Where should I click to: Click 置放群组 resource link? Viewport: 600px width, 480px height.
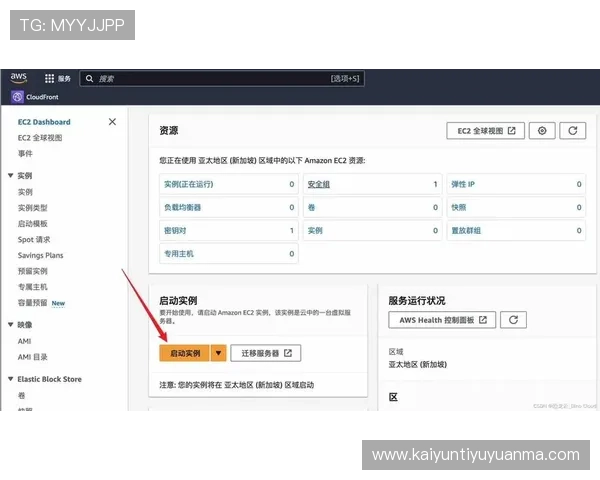(466, 230)
